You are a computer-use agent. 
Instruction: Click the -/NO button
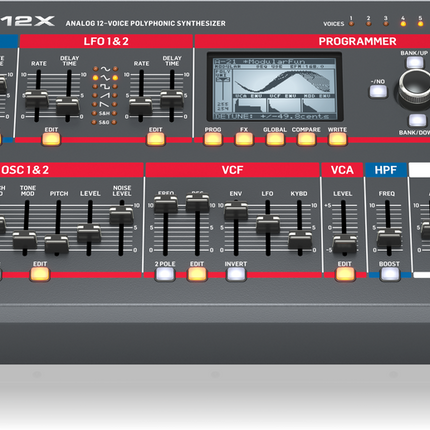click(378, 91)
